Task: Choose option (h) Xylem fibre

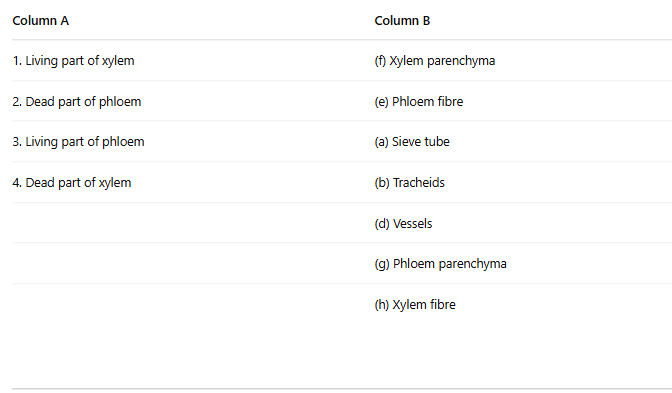Action: click(415, 305)
